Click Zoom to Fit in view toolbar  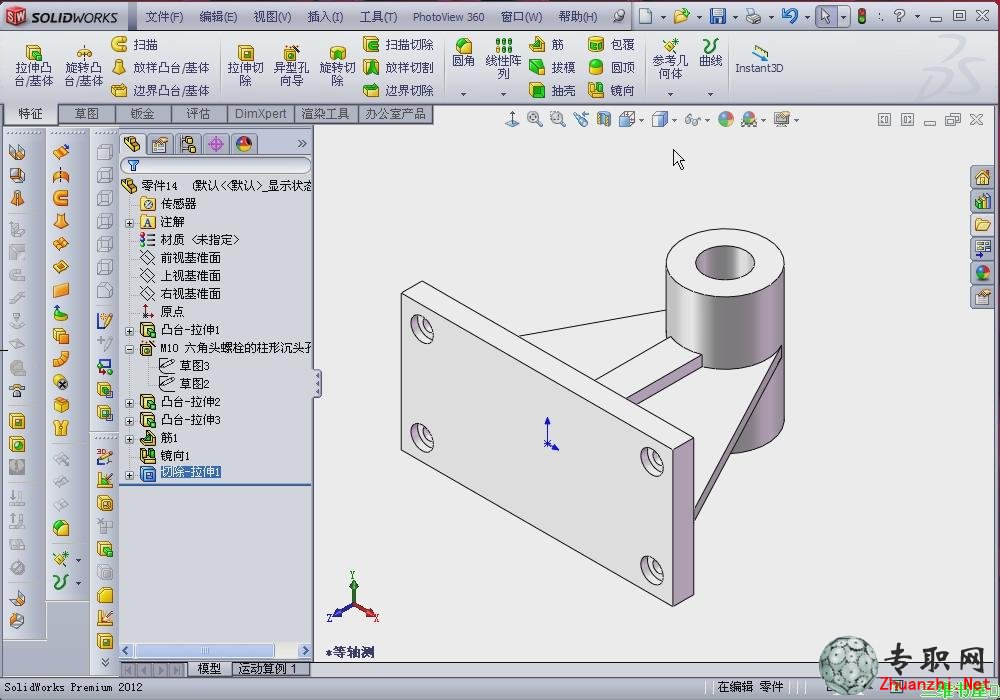pos(534,119)
